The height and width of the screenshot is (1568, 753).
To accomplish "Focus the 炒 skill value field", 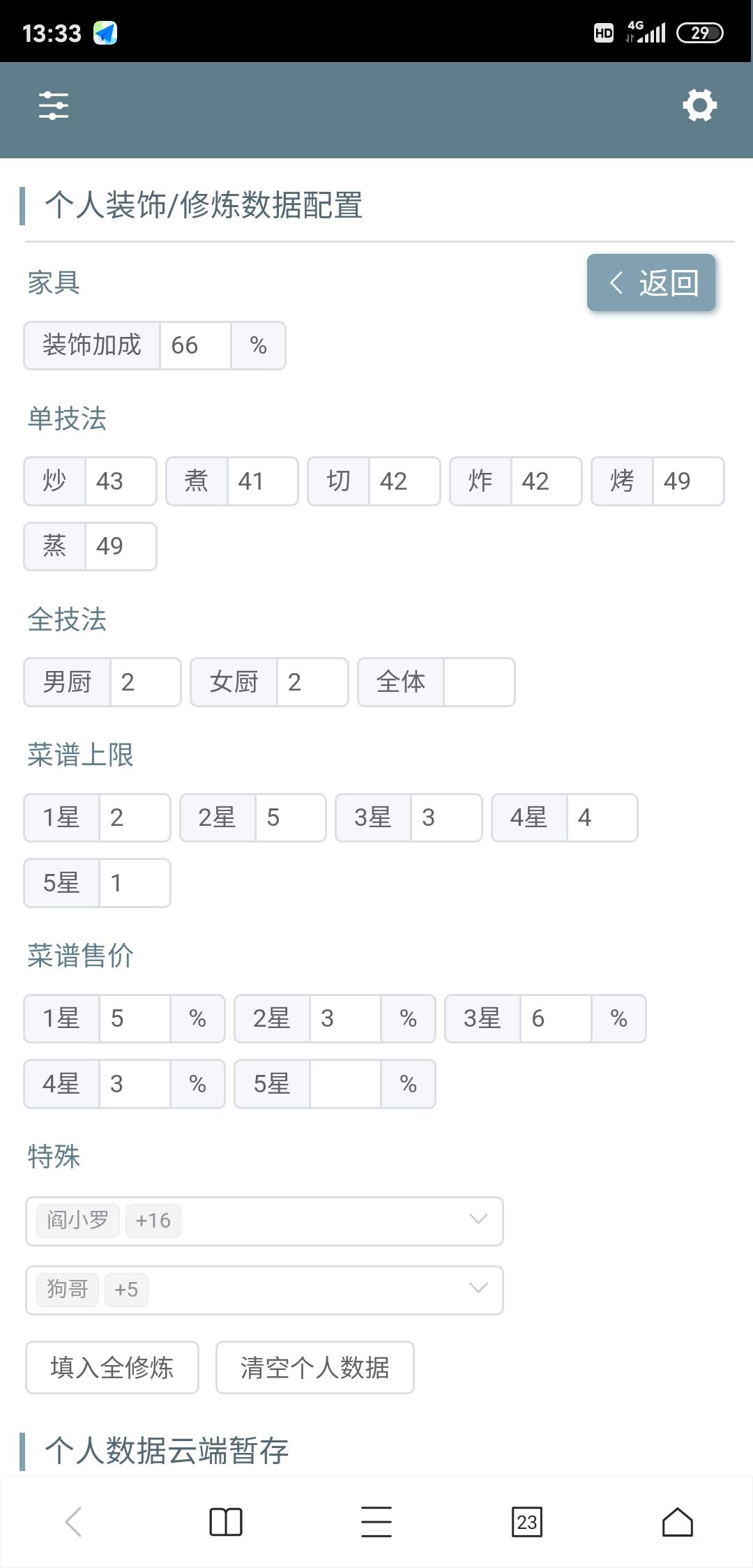I will point(121,481).
